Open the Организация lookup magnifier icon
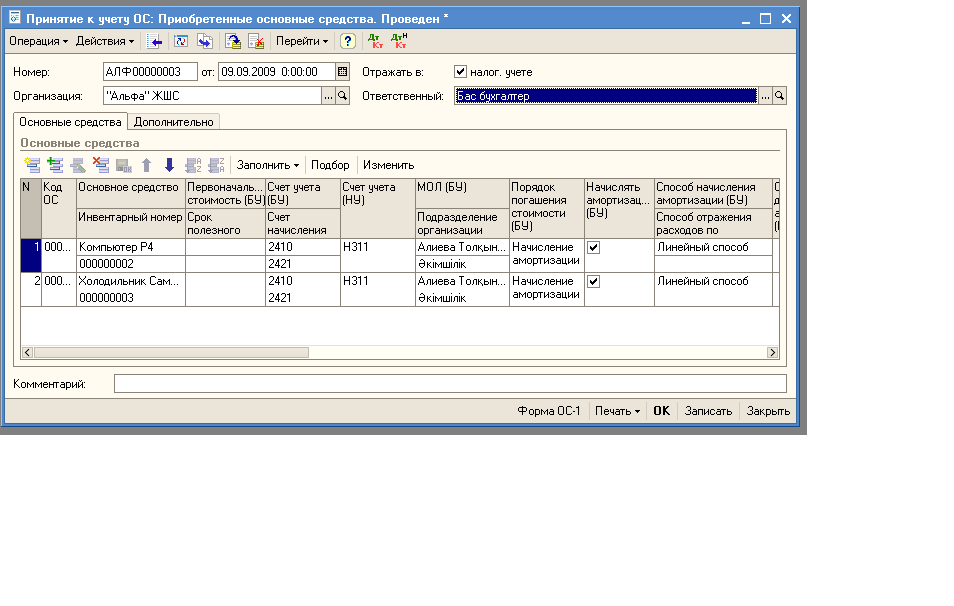954x606 pixels. [342, 96]
